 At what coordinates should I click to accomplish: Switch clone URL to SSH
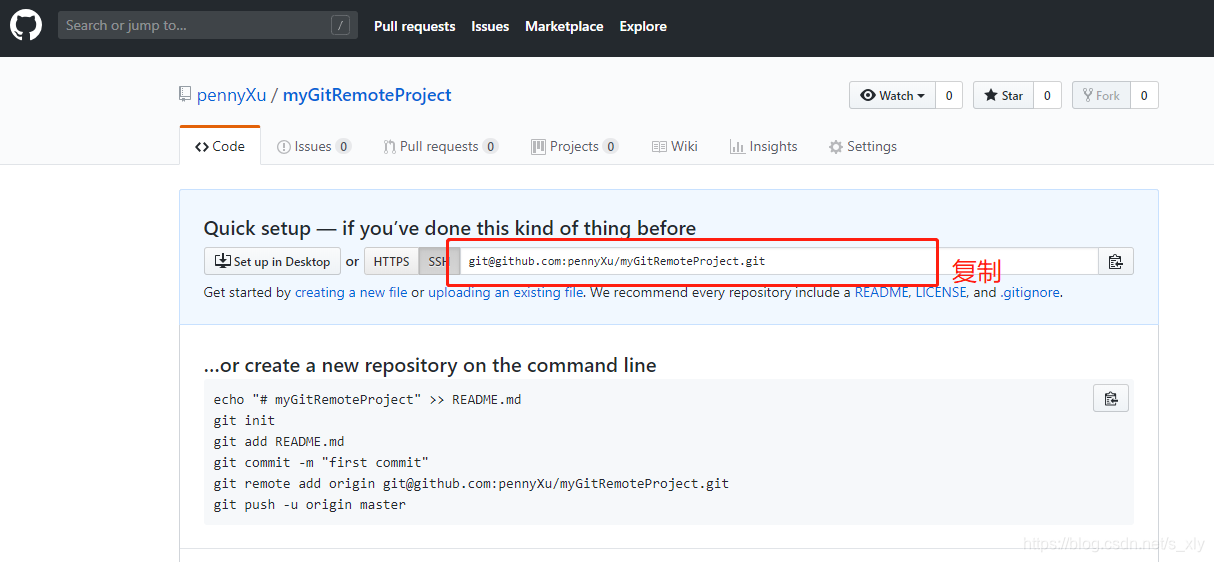(x=439, y=261)
